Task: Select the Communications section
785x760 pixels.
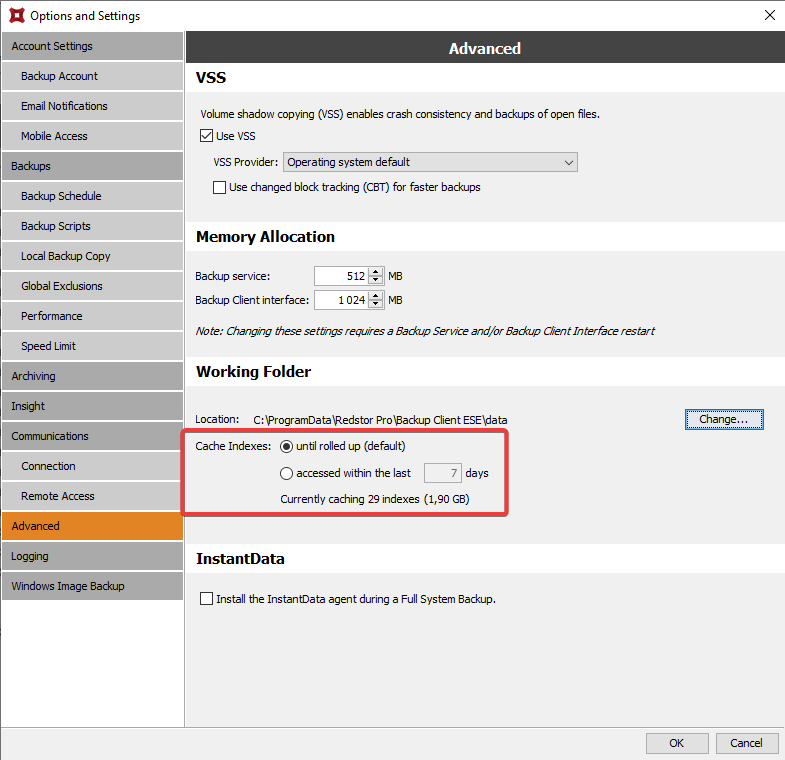Action: pos(93,436)
